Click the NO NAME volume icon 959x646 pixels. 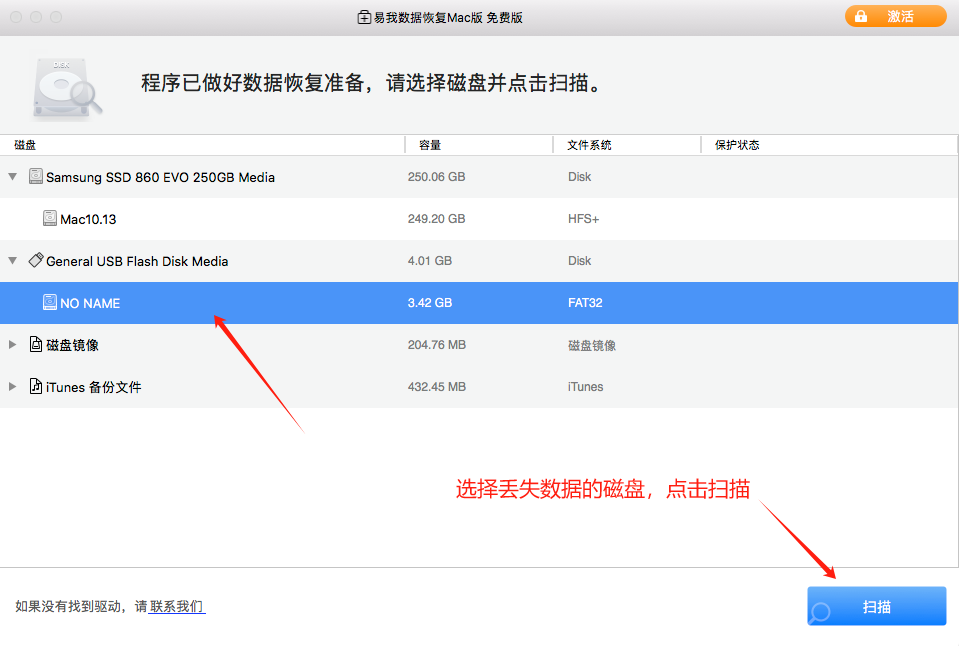pyautogui.click(x=50, y=303)
